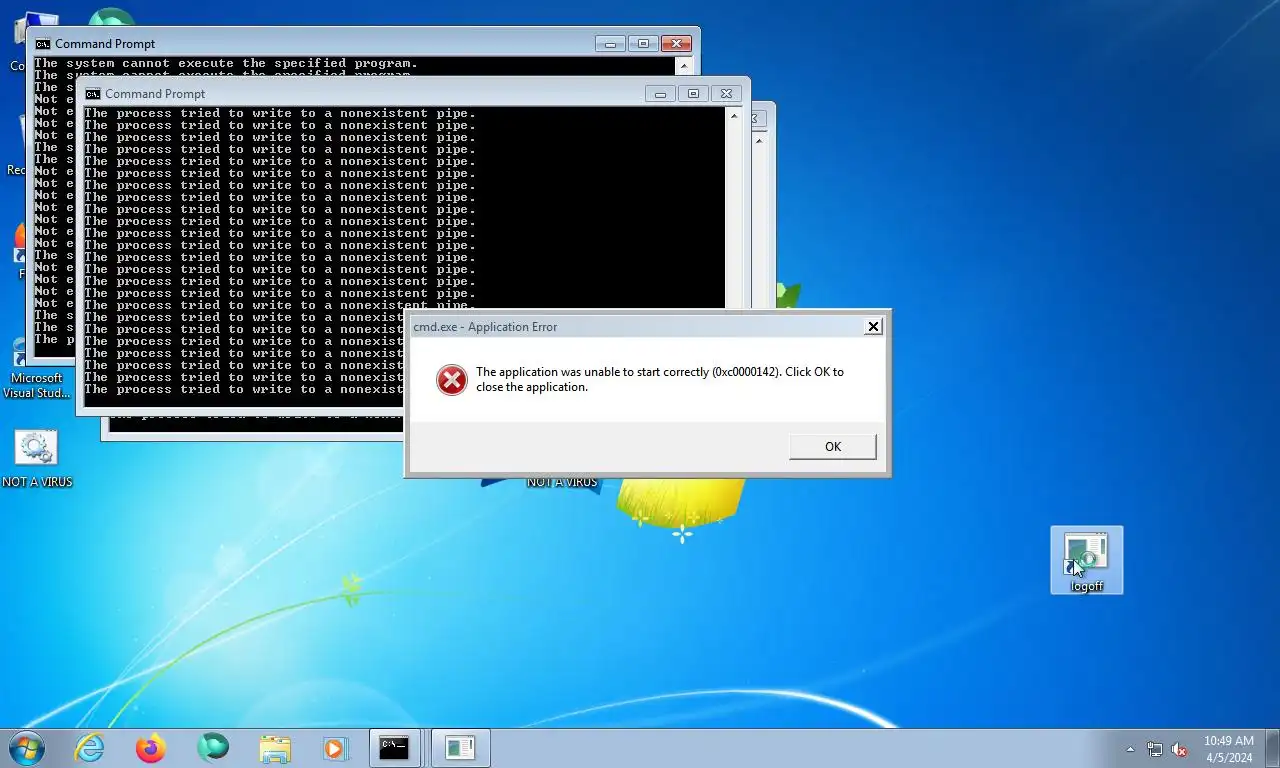Image resolution: width=1280 pixels, height=768 pixels.
Task: Launch Internet Explorer from the taskbar
Action: [89, 748]
